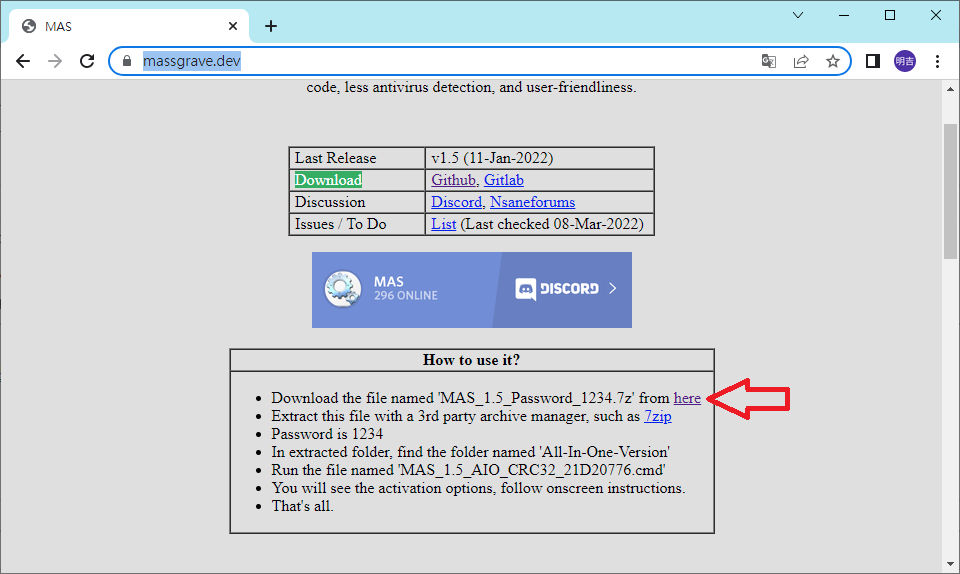The width and height of the screenshot is (960, 574).
Task: Click the browser forward arrow
Action: [55, 61]
